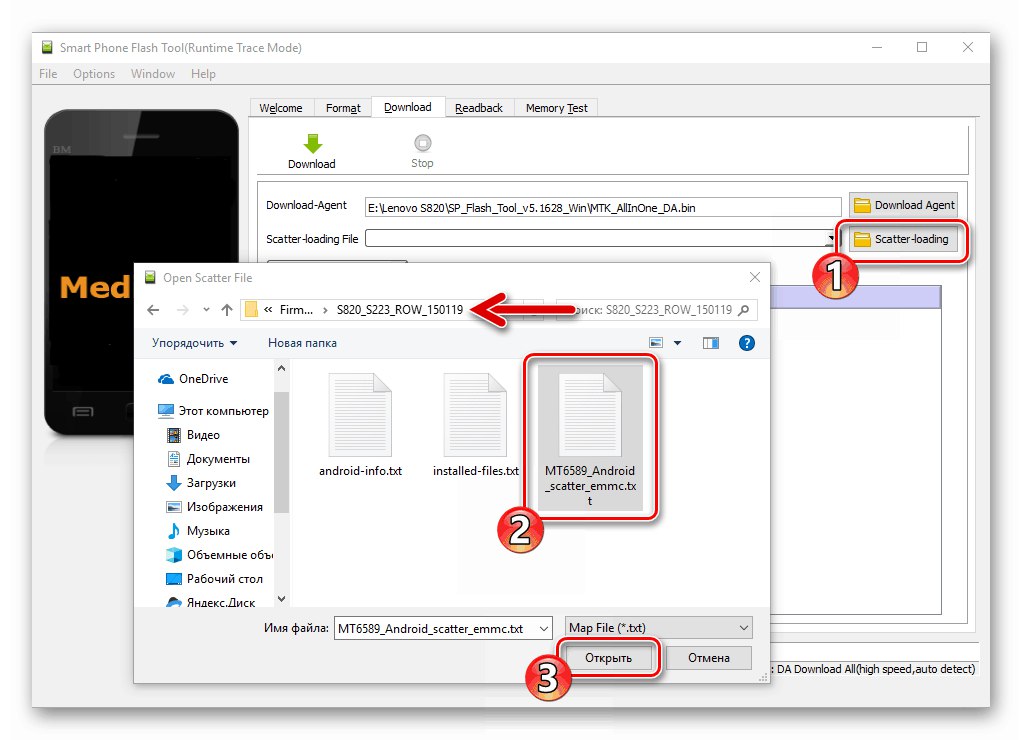Image resolution: width=1022 pixels, height=740 pixels.
Task: Click the Back navigation arrow
Action: pyautogui.click(x=152, y=310)
